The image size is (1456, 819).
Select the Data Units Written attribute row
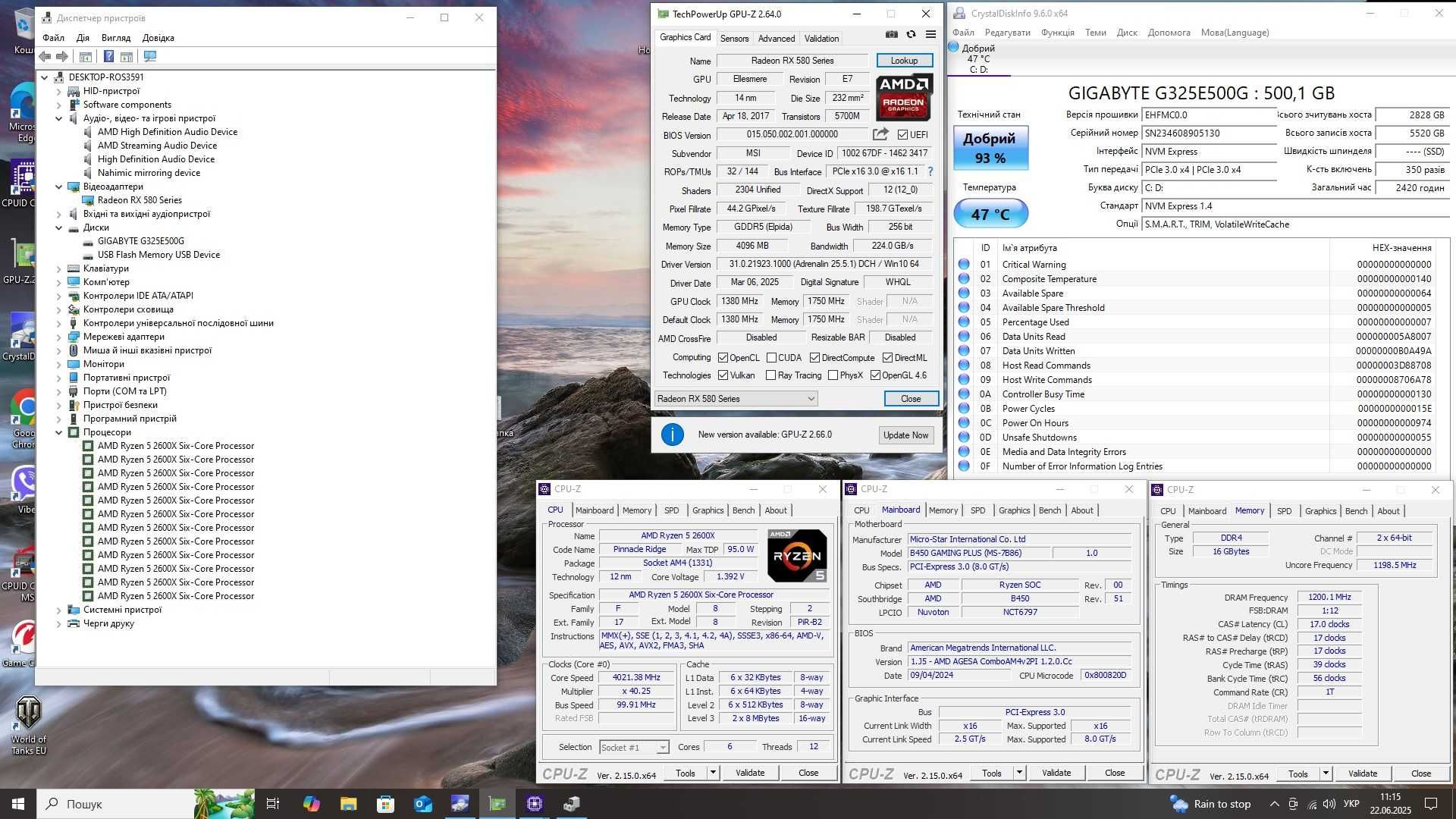pyautogui.click(x=1194, y=351)
